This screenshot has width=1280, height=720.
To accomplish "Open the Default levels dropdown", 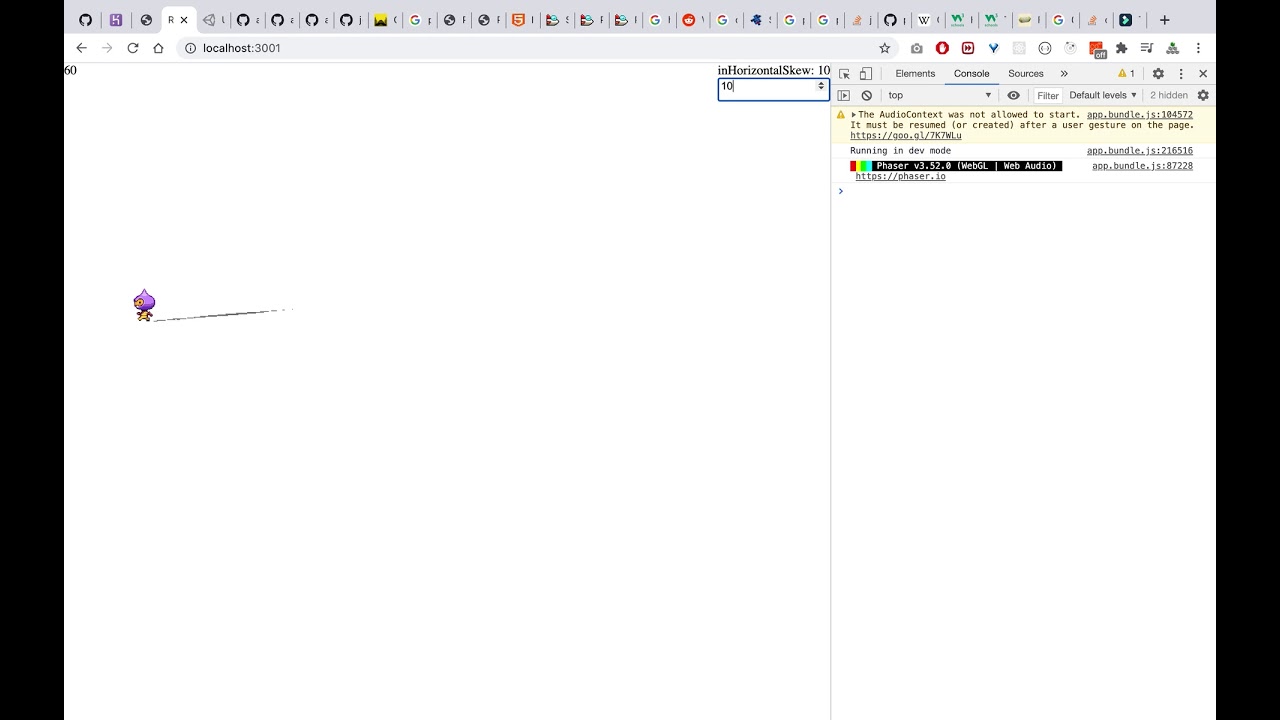I will pos(1103,96).
